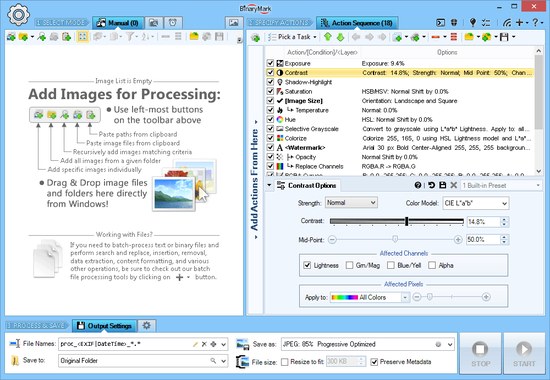Click help icon in Contrast Options header
Viewport: 550px width, 380px height.
418,185
